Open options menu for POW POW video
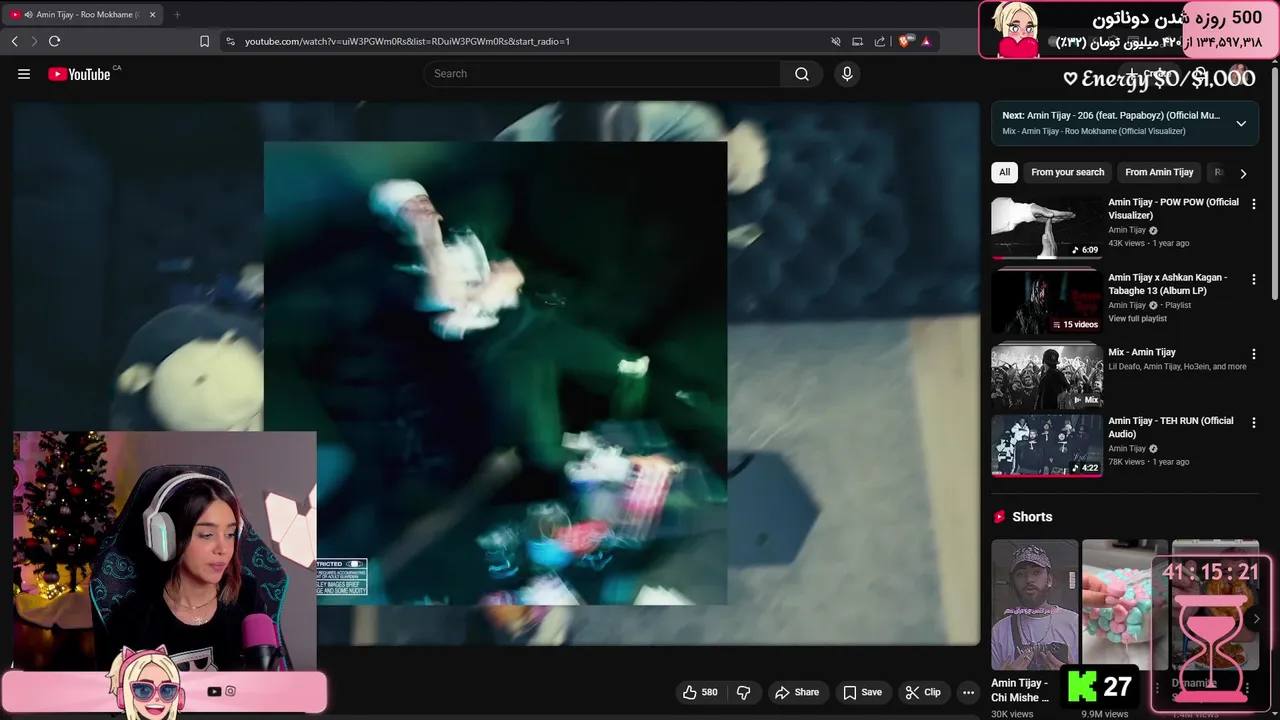The width and height of the screenshot is (1280, 720). 1254,204
